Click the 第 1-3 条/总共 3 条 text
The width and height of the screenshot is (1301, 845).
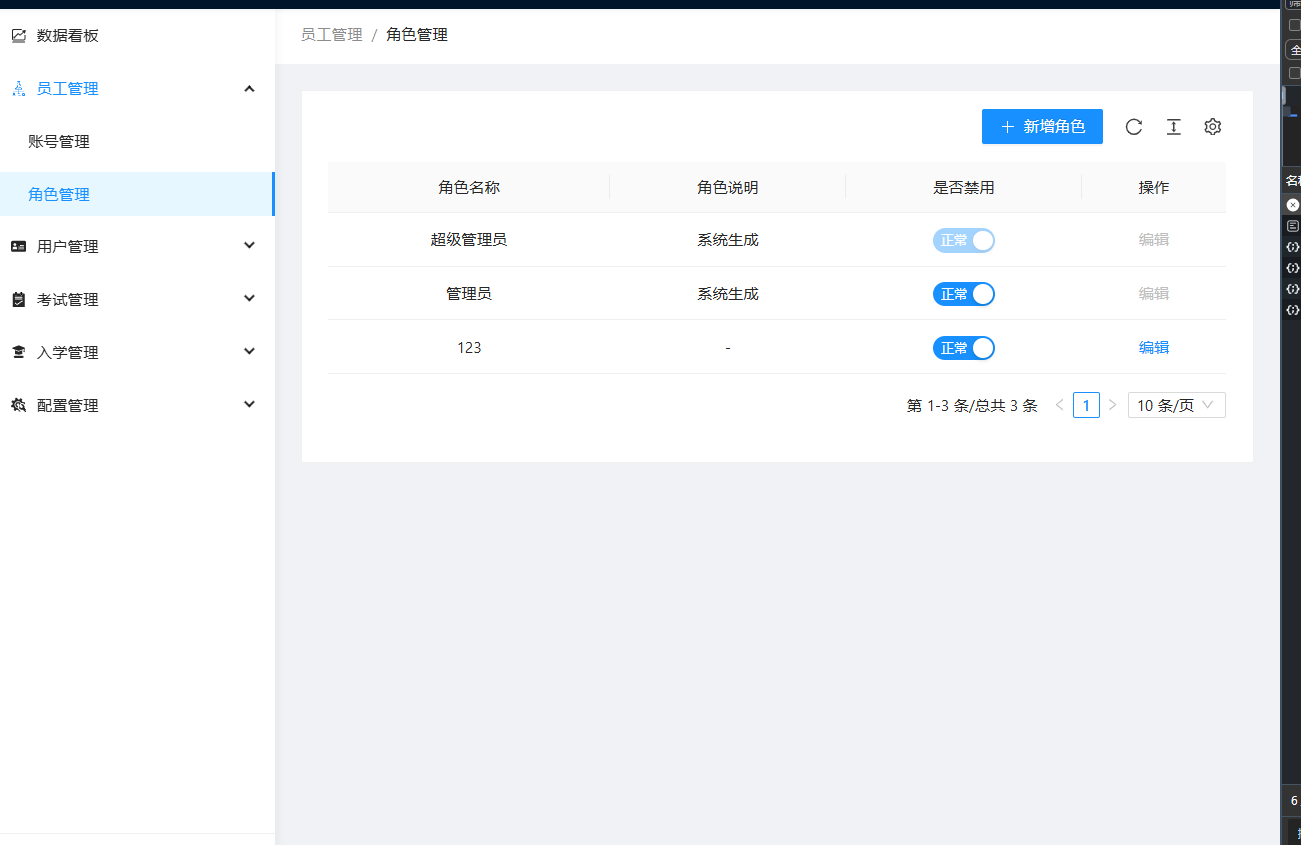point(972,406)
